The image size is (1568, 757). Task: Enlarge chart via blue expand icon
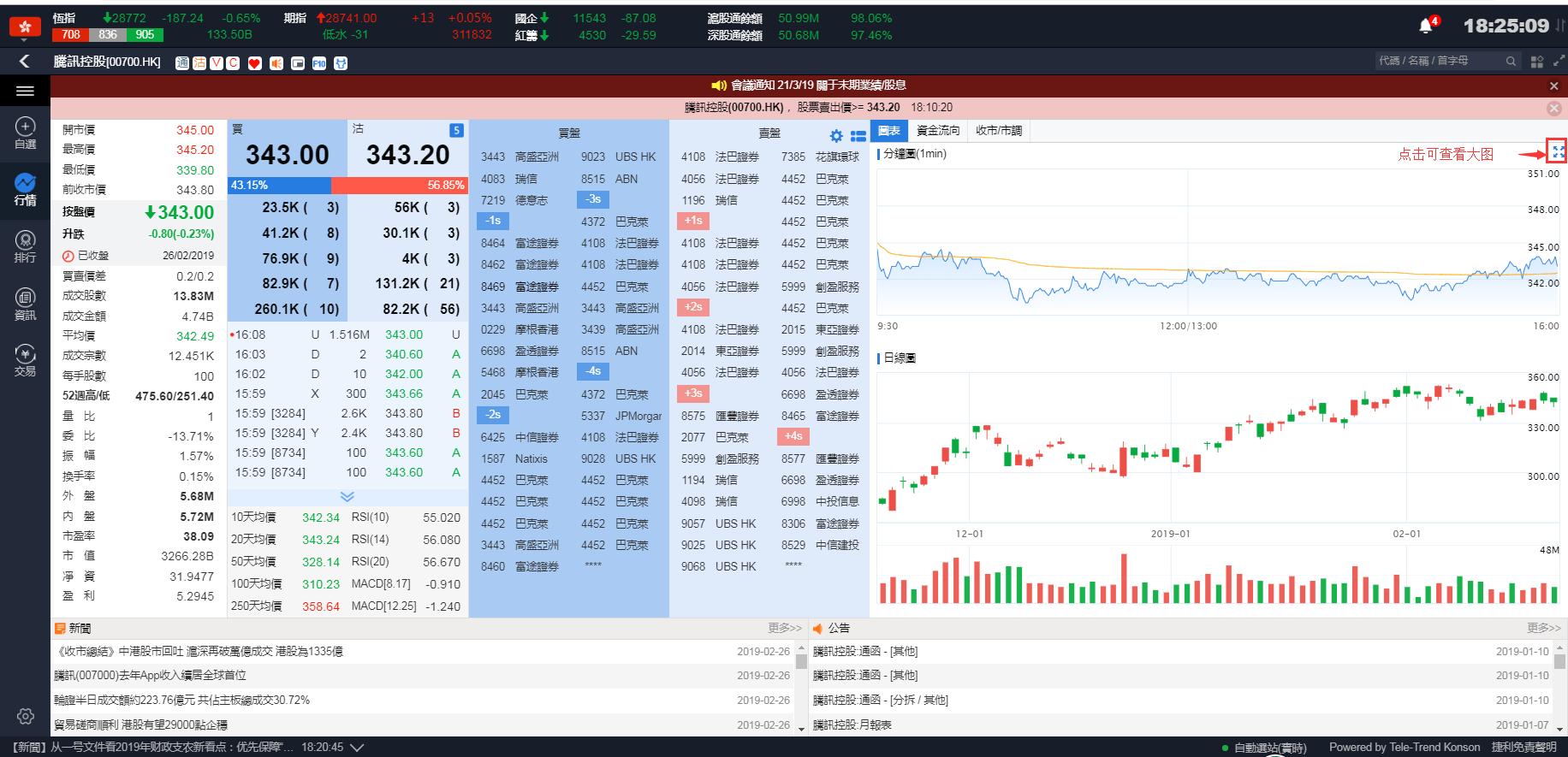pos(1558,152)
